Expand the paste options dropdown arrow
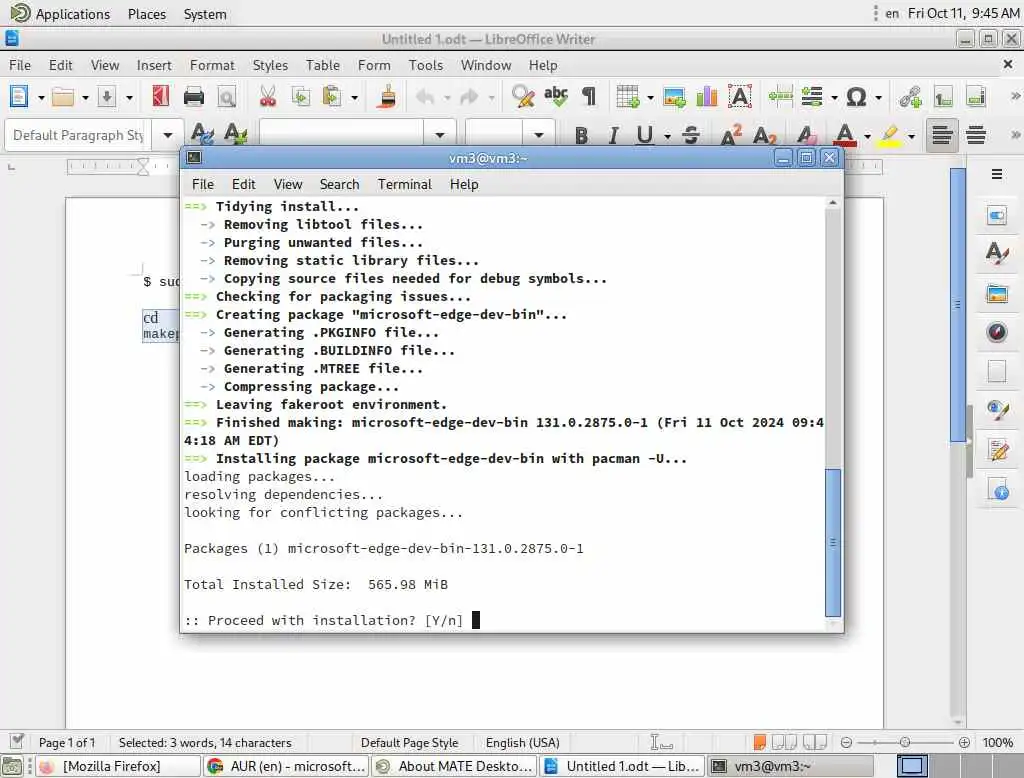The width and height of the screenshot is (1024, 778). click(x=355, y=97)
